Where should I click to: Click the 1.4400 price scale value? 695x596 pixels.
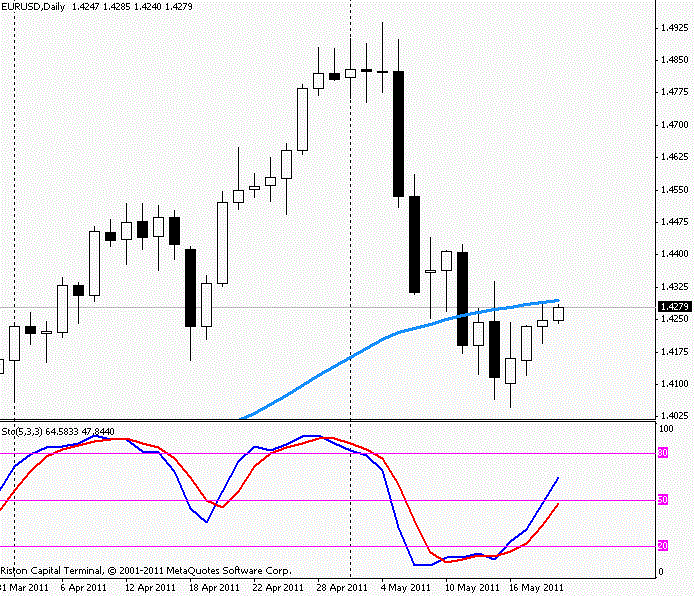click(x=675, y=254)
